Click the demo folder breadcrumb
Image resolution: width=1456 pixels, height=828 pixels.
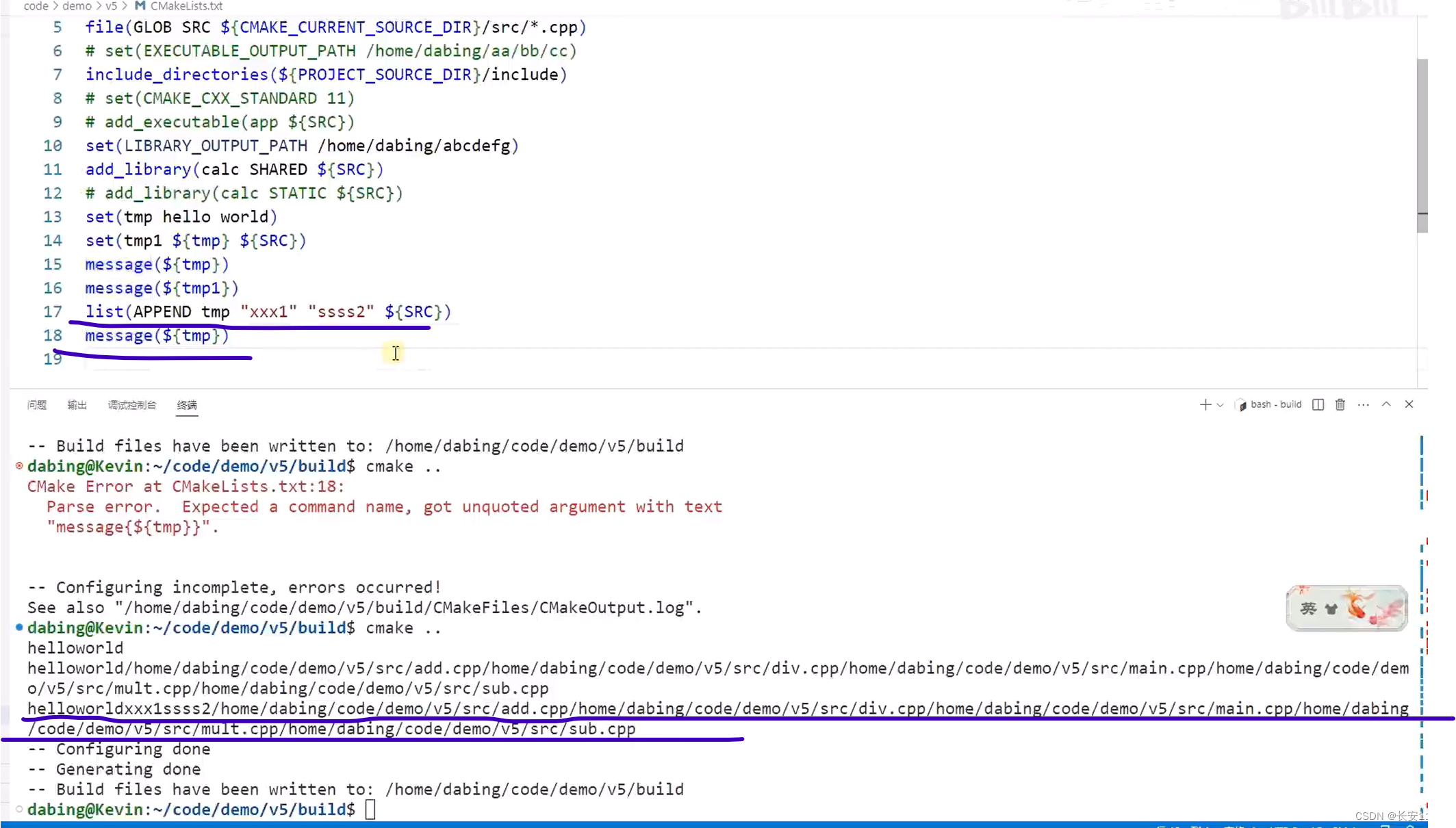(77, 6)
